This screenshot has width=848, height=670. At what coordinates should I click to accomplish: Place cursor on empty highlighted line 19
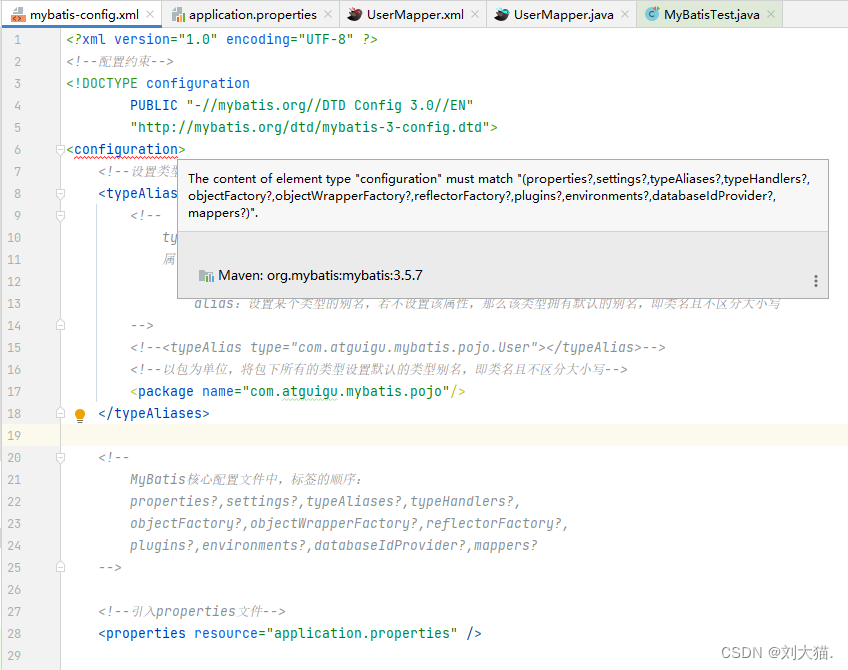[x=454, y=435]
